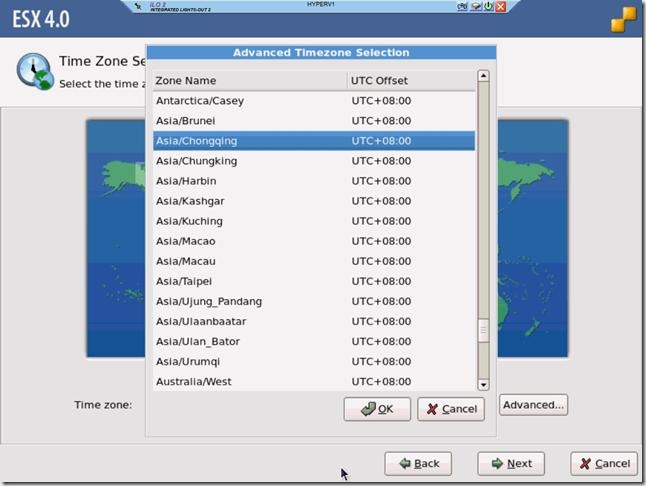Click the iLO keyboard/CAD icon
Viewport: 646px width, 486px height.
tap(462, 6)
